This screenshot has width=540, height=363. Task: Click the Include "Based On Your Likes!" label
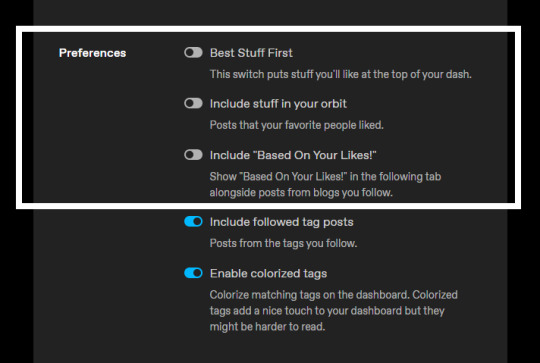tap(293, 155)
